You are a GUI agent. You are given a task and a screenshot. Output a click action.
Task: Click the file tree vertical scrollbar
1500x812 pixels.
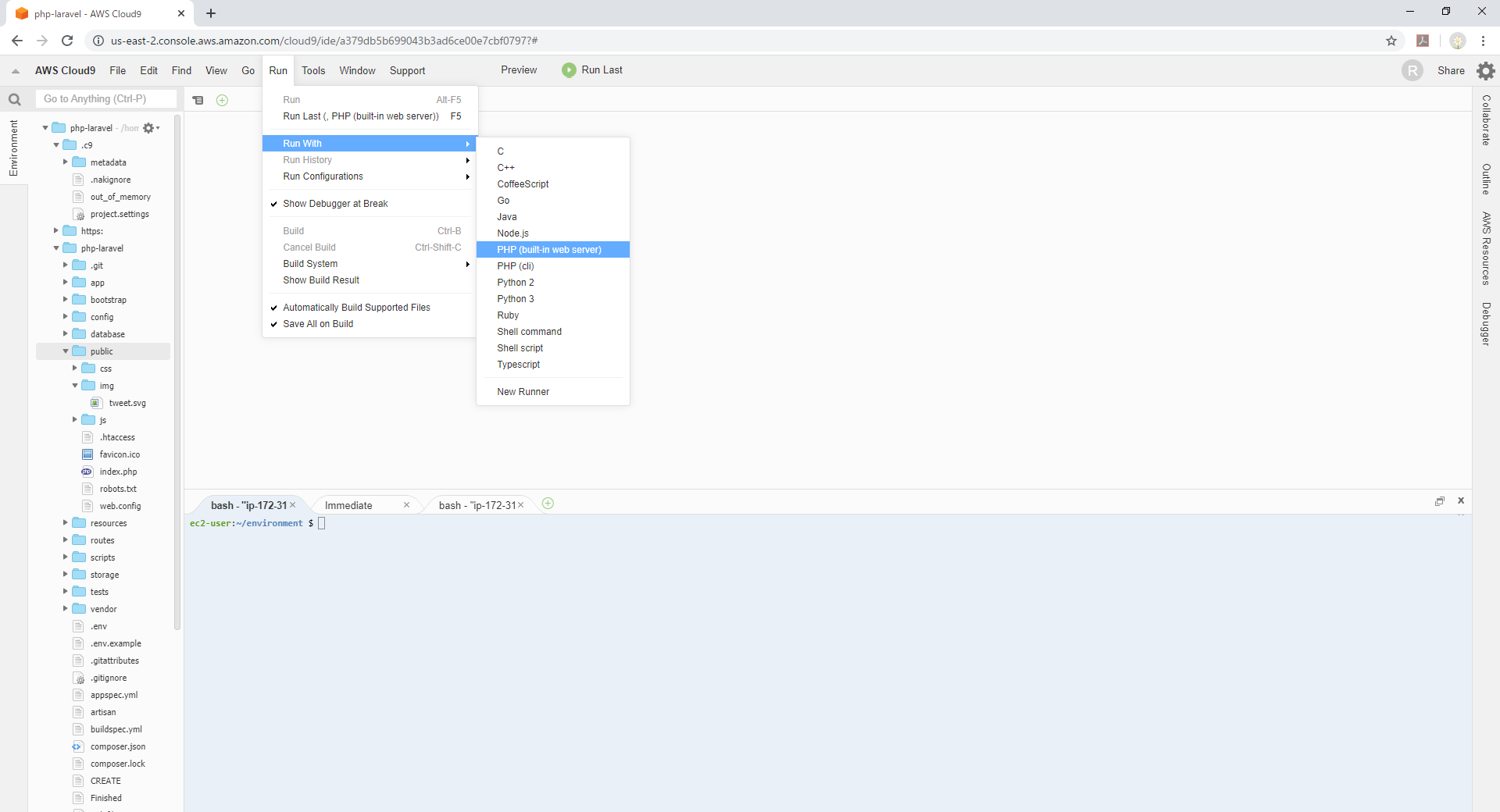coord(177,372)
